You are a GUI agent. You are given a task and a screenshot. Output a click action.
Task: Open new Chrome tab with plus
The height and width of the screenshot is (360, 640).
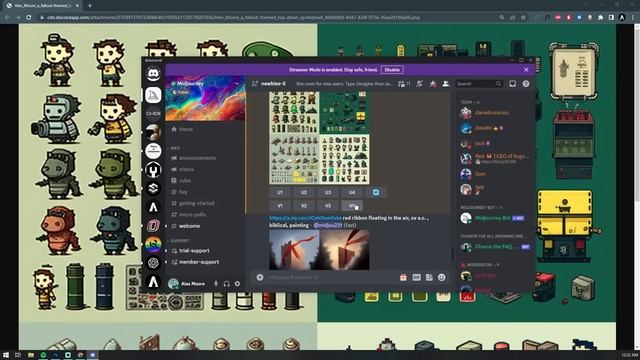pyautogui.click(x=90, y=6)
